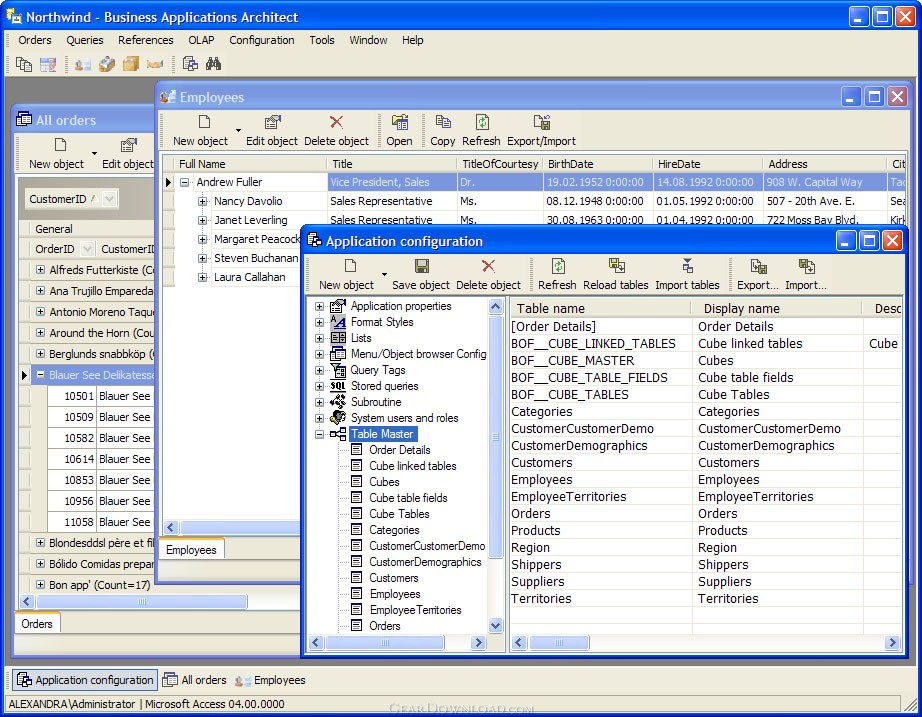922x717 pixels.
Task: Switch to Orders tab in All orders window
Action: [x=37, y=623]
